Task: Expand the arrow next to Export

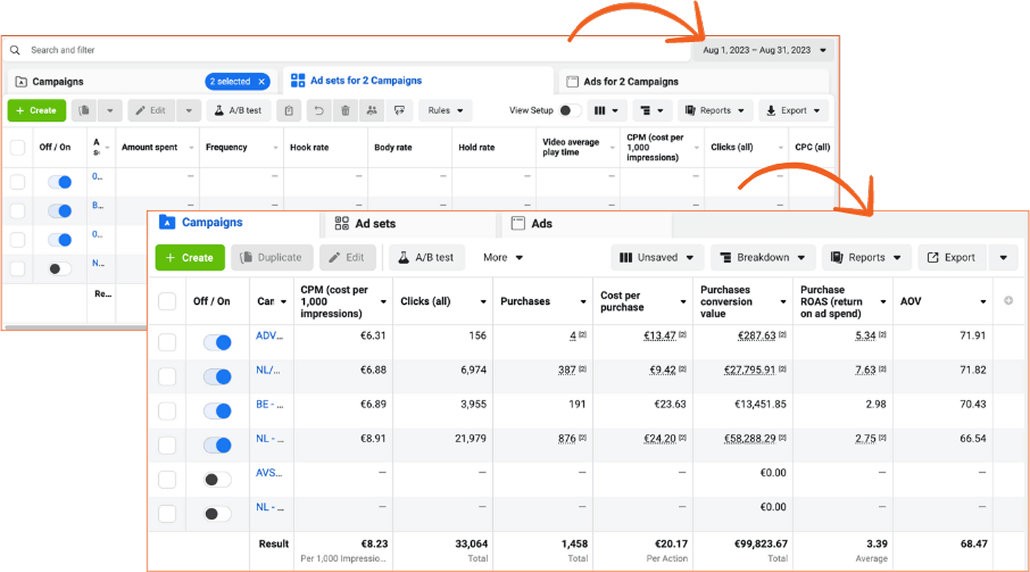Action: click(x=1003, y=257)
